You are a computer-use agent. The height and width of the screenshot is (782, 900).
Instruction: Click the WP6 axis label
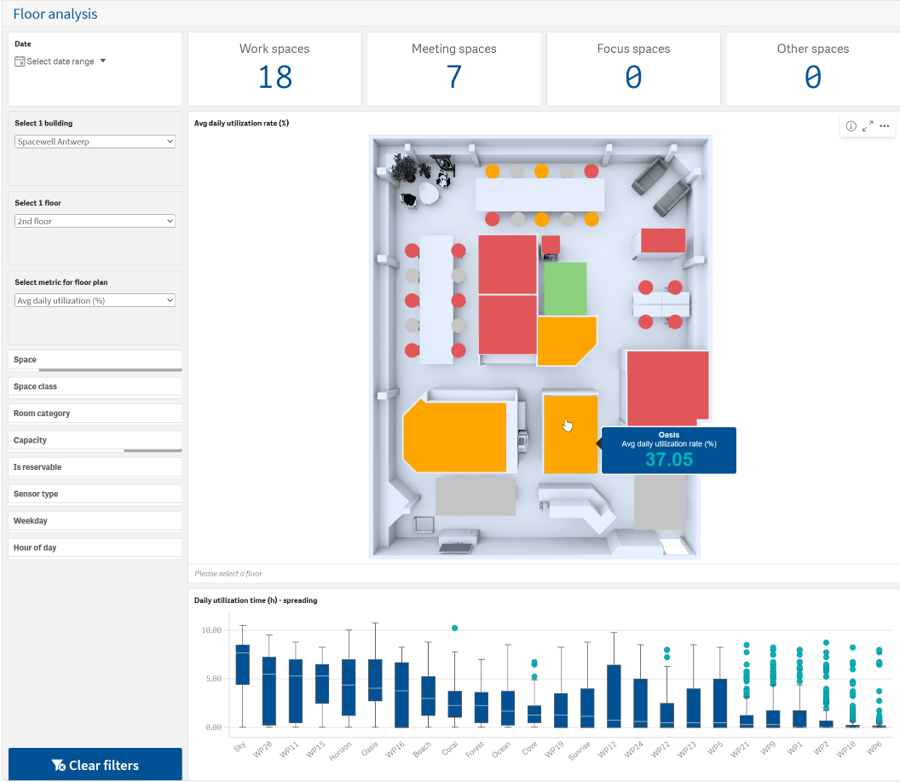pyautogui.click(x=874, y=748)
